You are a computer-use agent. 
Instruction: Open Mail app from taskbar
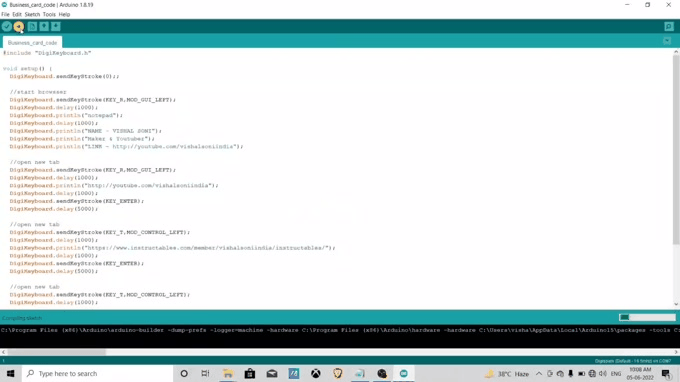pyautogui.click(x=272, y=373)
